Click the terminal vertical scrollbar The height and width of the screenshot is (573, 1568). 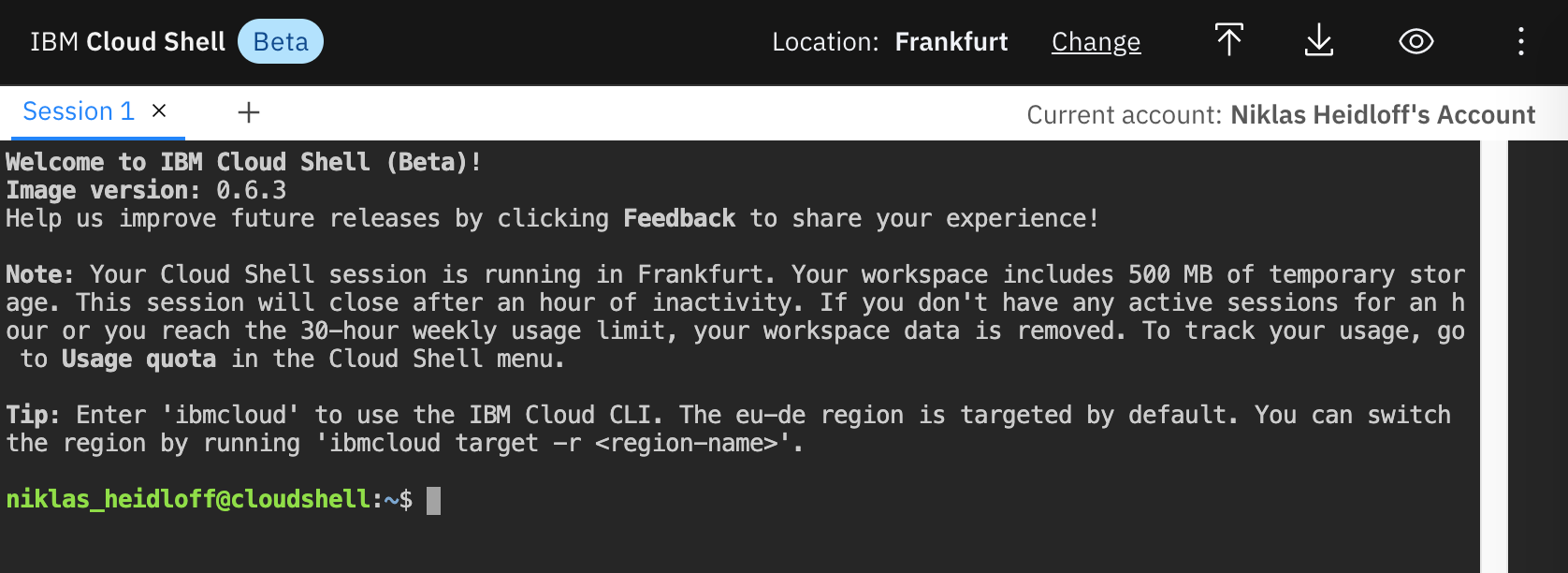(x=1494, y=356)
